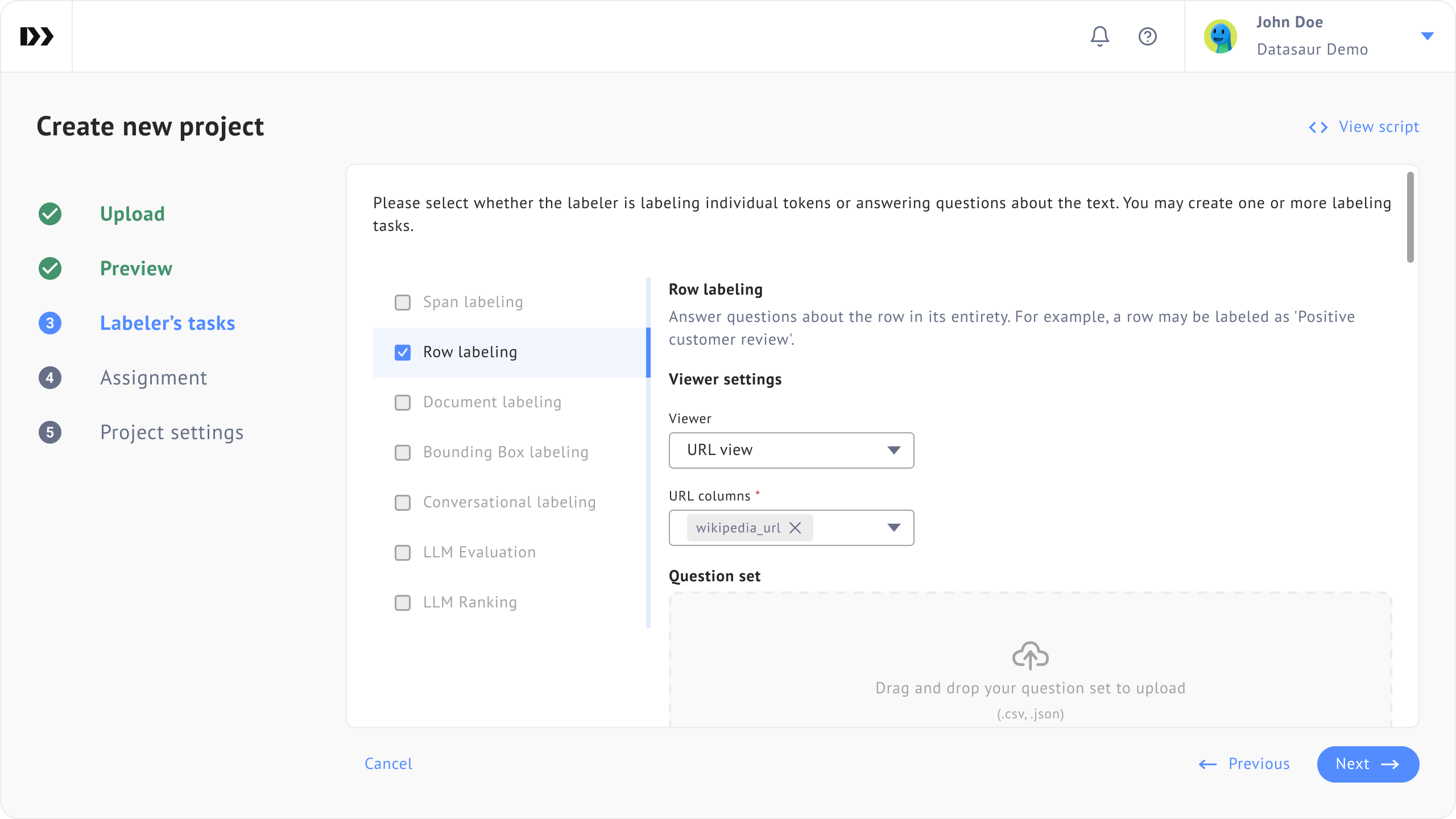Click the View script code brackets icon
The width and height of the screenshot is (1456, 819).
1318,127
